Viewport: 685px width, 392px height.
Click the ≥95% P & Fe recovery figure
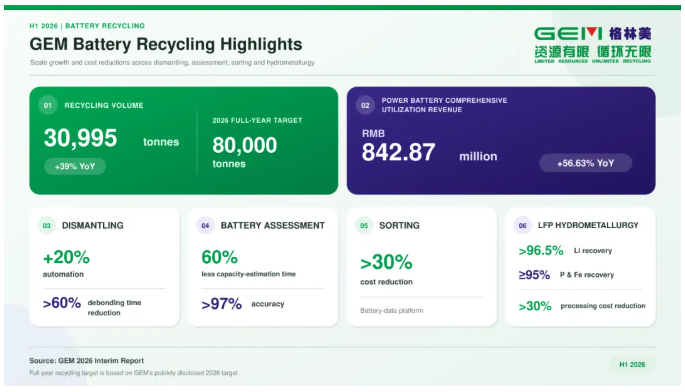point(534,275)
